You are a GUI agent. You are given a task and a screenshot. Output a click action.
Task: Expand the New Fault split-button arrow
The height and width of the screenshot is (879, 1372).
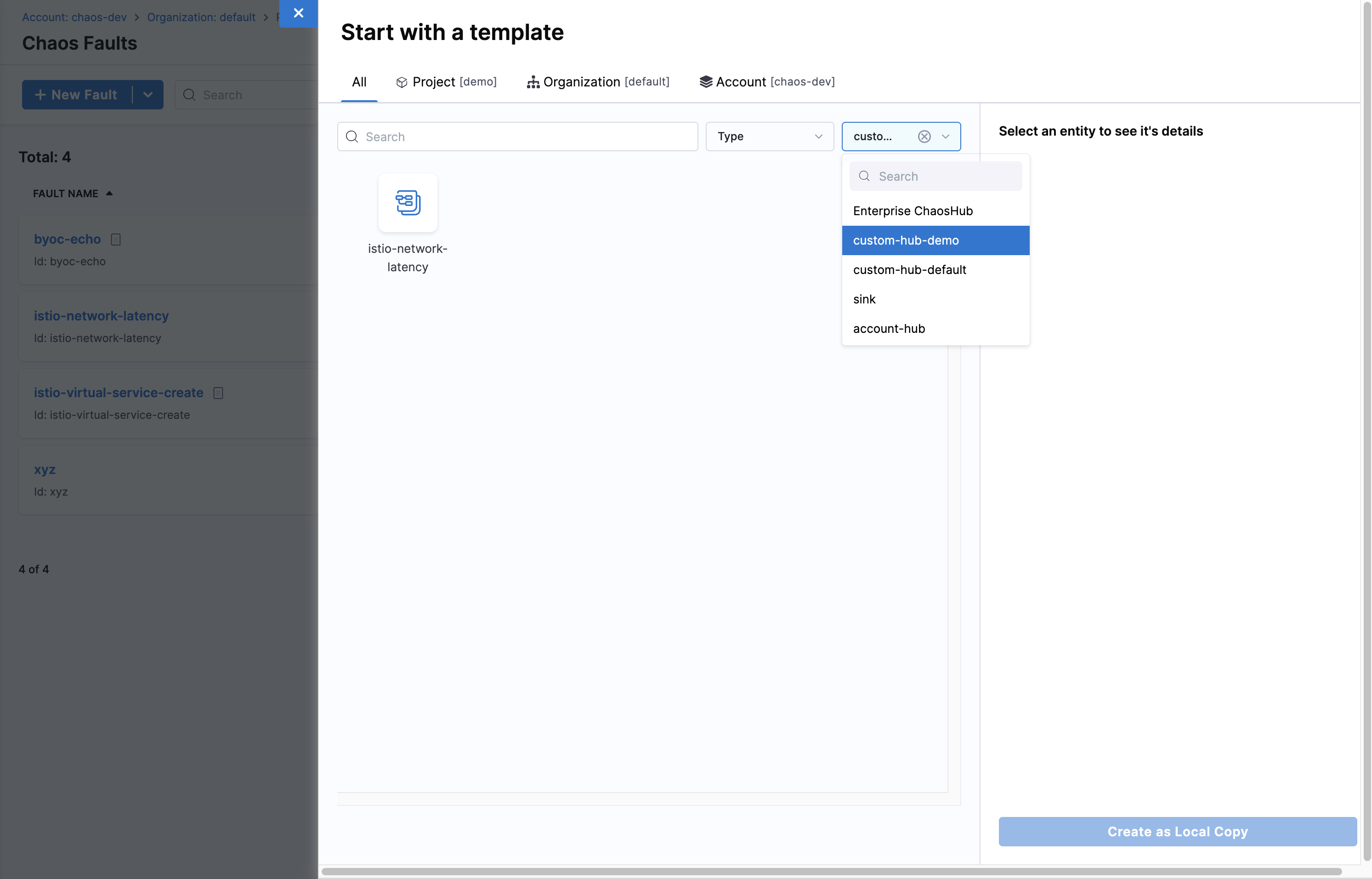click(148, 95)
